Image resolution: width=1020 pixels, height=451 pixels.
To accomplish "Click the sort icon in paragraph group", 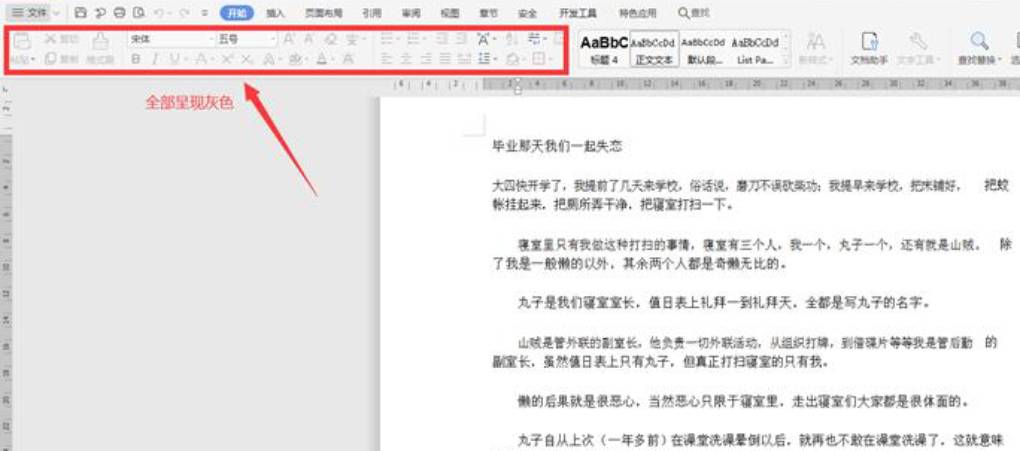I will [511, 40].
